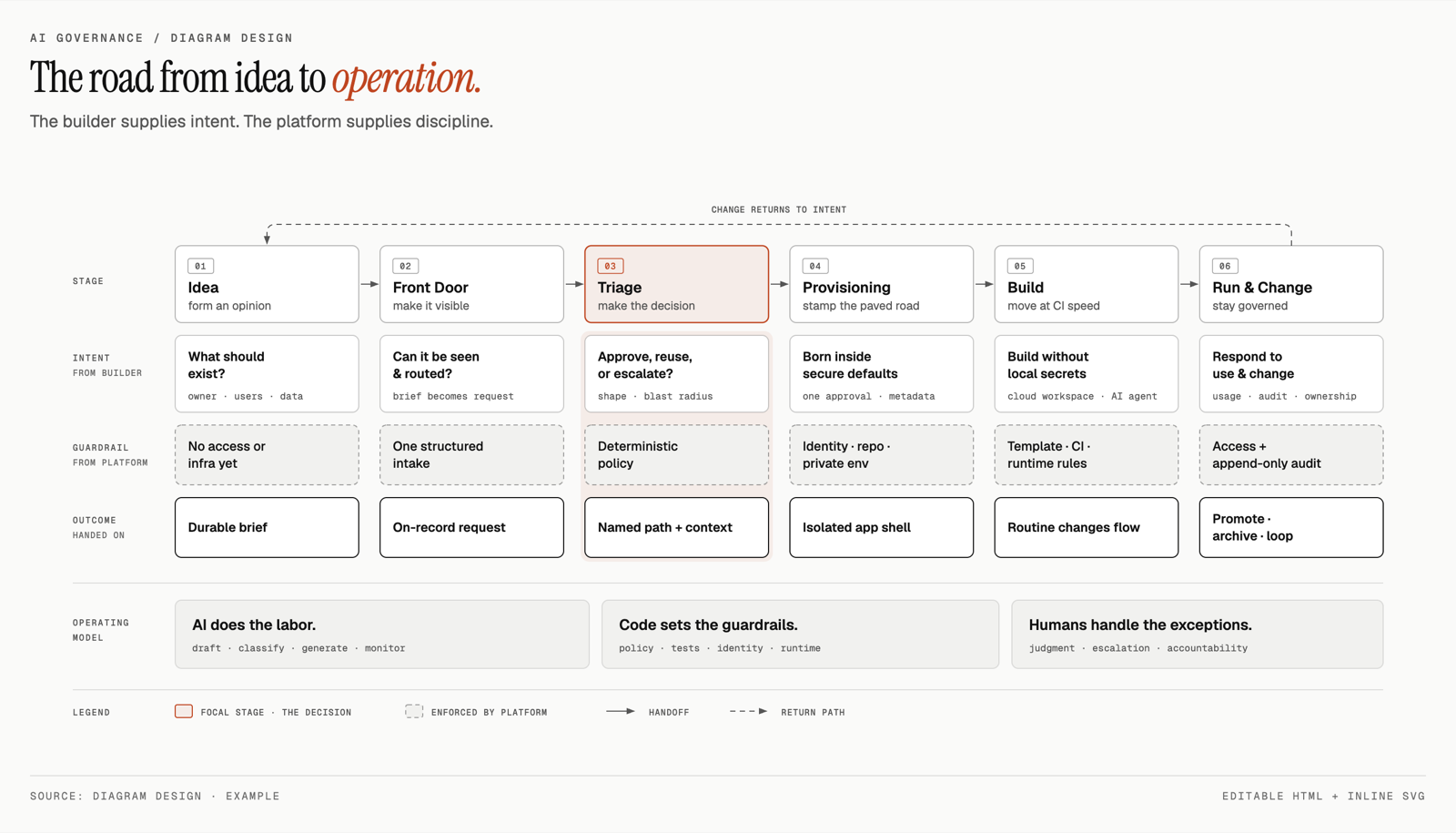This screenshot has height=833, width=1456.
Task: Select the highlighted "Triage" stage title
Action: [x=620, y=288]
